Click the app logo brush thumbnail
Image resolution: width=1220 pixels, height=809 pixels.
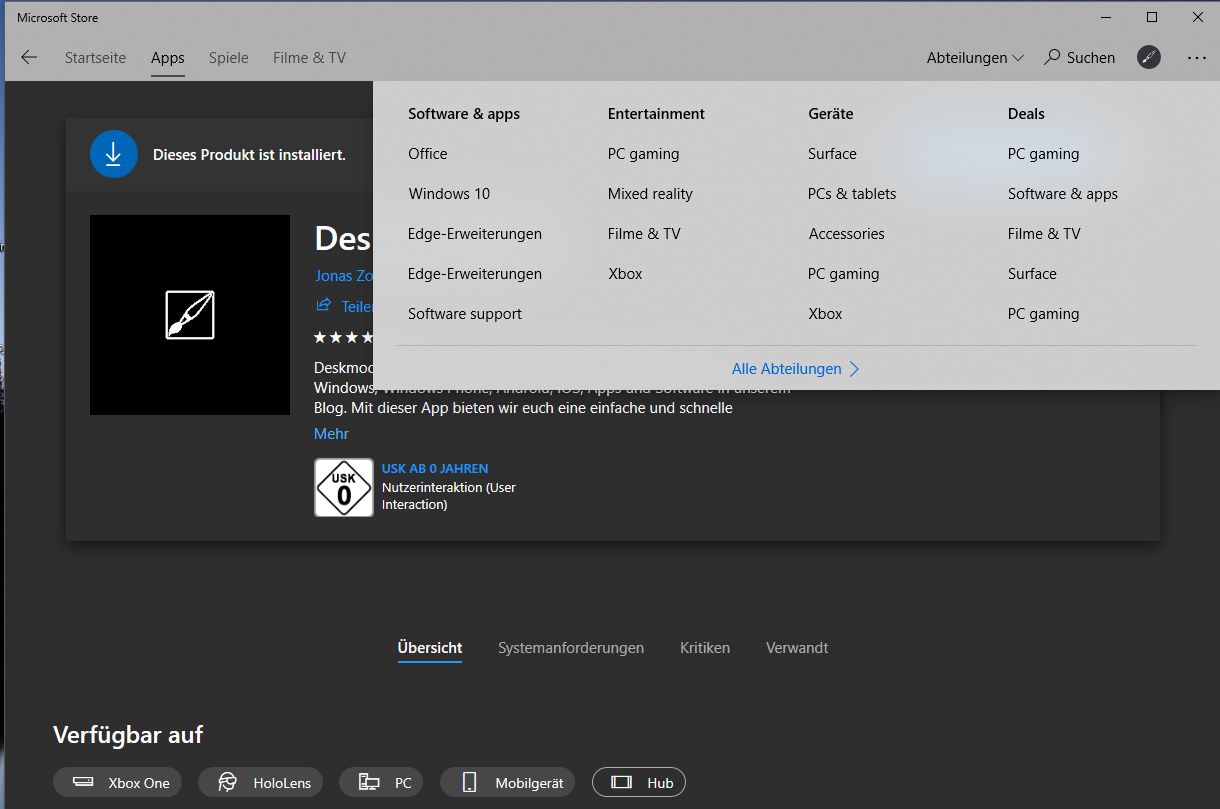coord(190,315)
